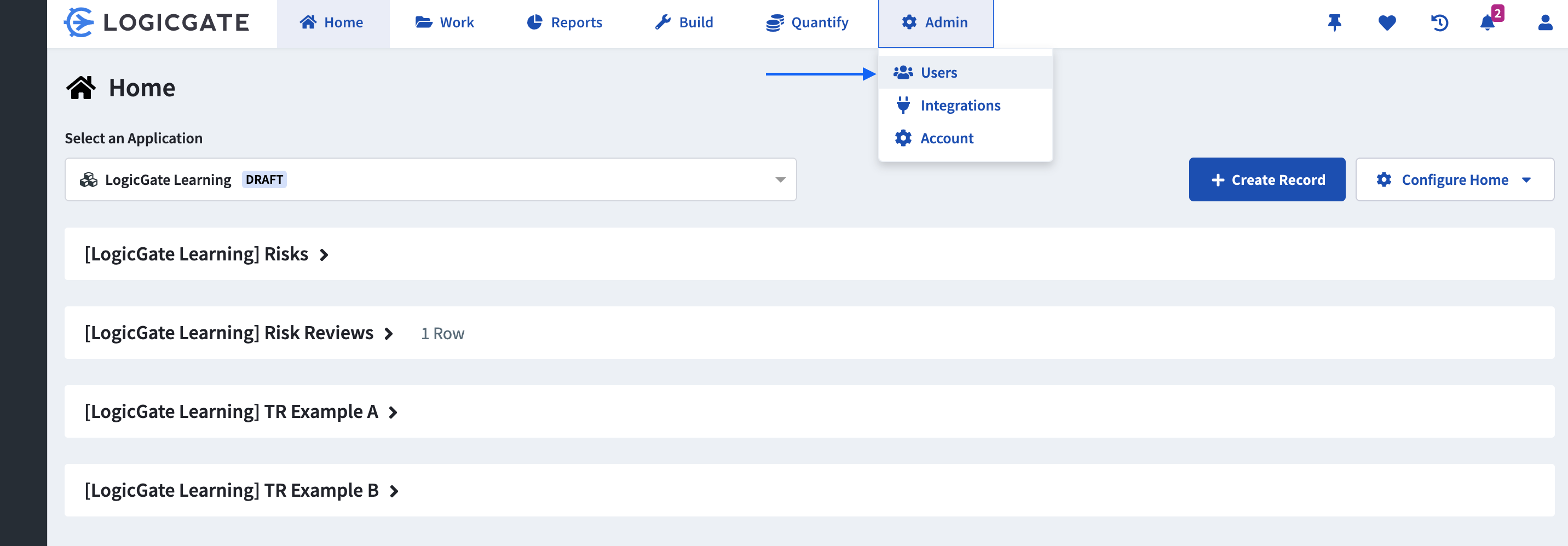Image resolution: width=1568 pixels, height=546 pixels.
Task: Expand TR Example B section
Action: click(x=393, y=491)
